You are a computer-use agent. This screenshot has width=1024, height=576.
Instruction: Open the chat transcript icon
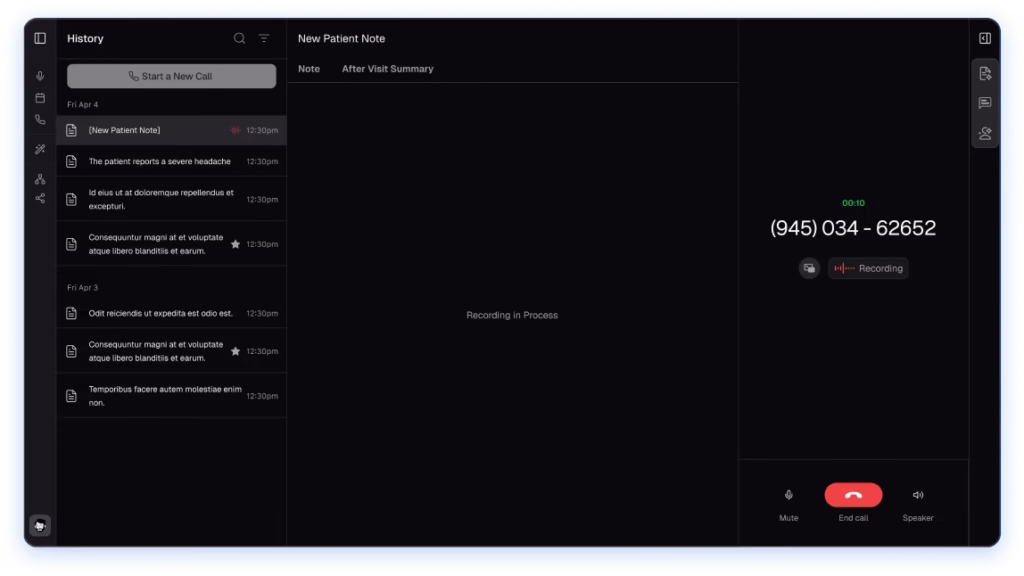[985, 103]
